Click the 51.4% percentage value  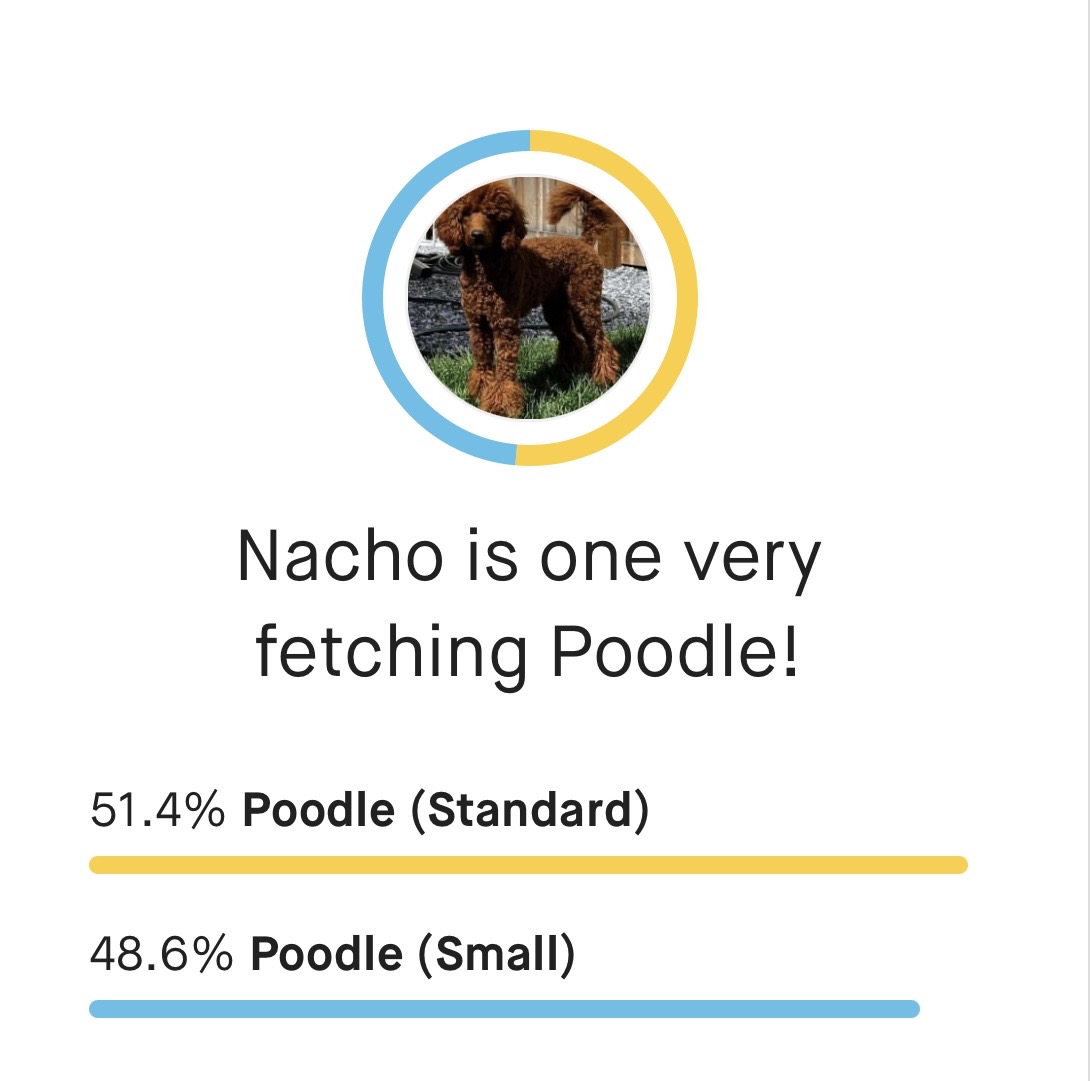158,810
